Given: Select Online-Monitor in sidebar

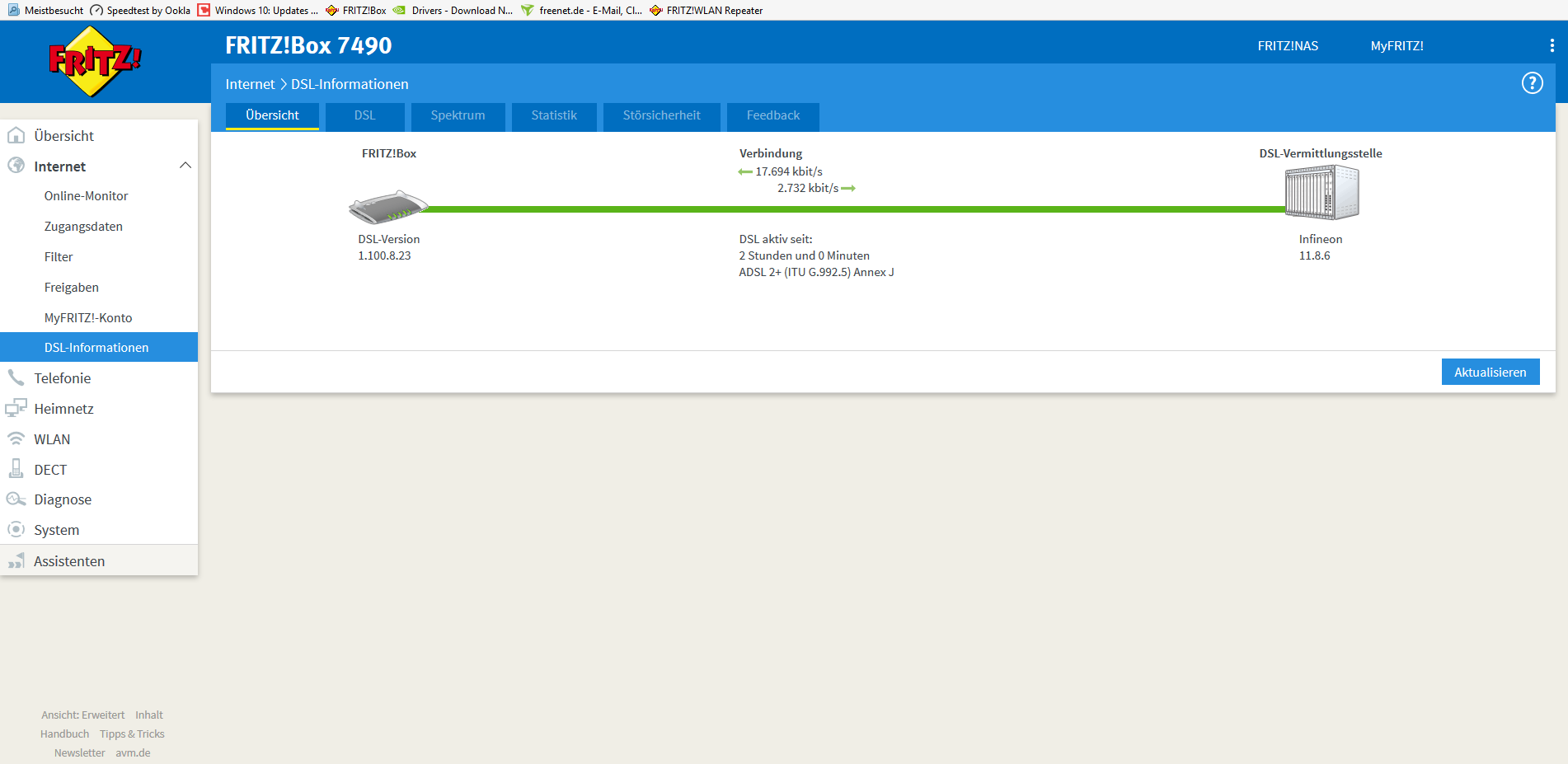Looking at the screenshot, I should click(87, 196).
